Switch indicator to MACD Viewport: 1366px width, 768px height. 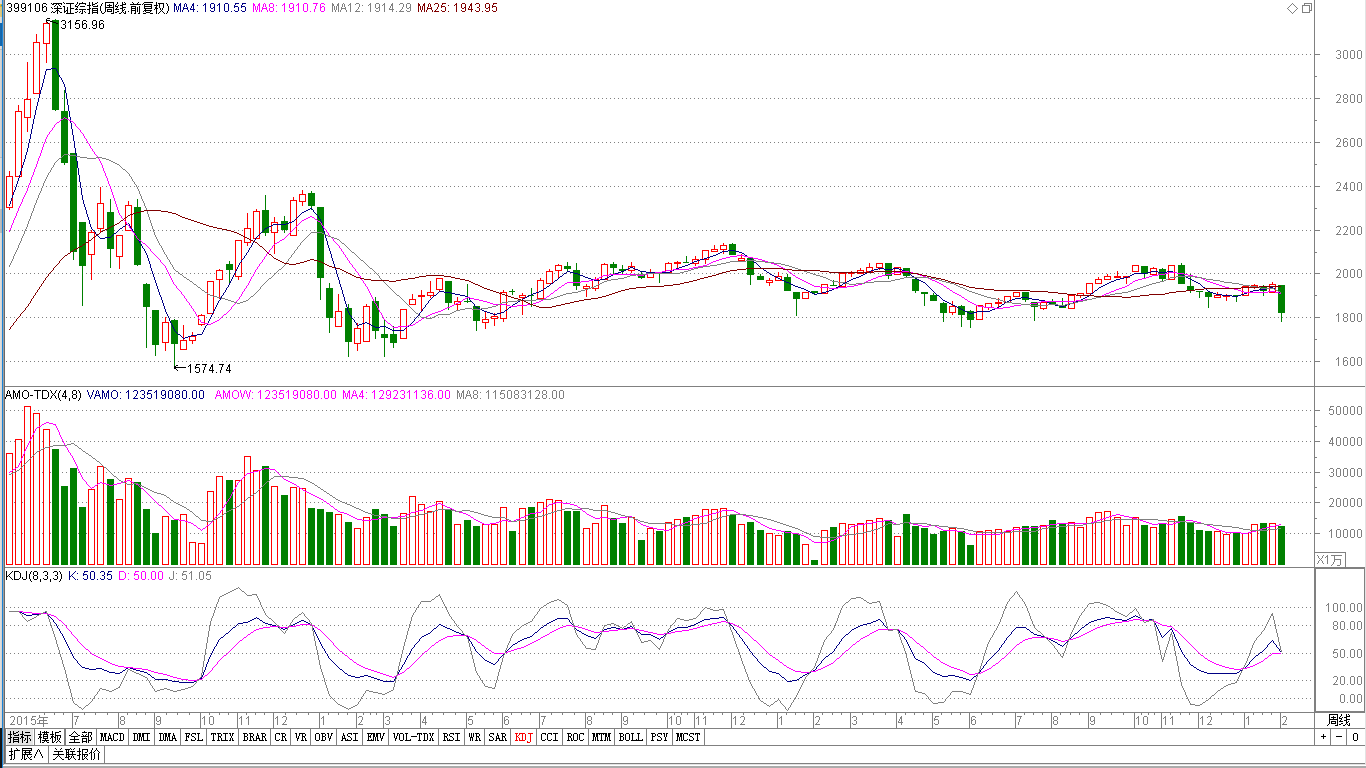point(112,737)
